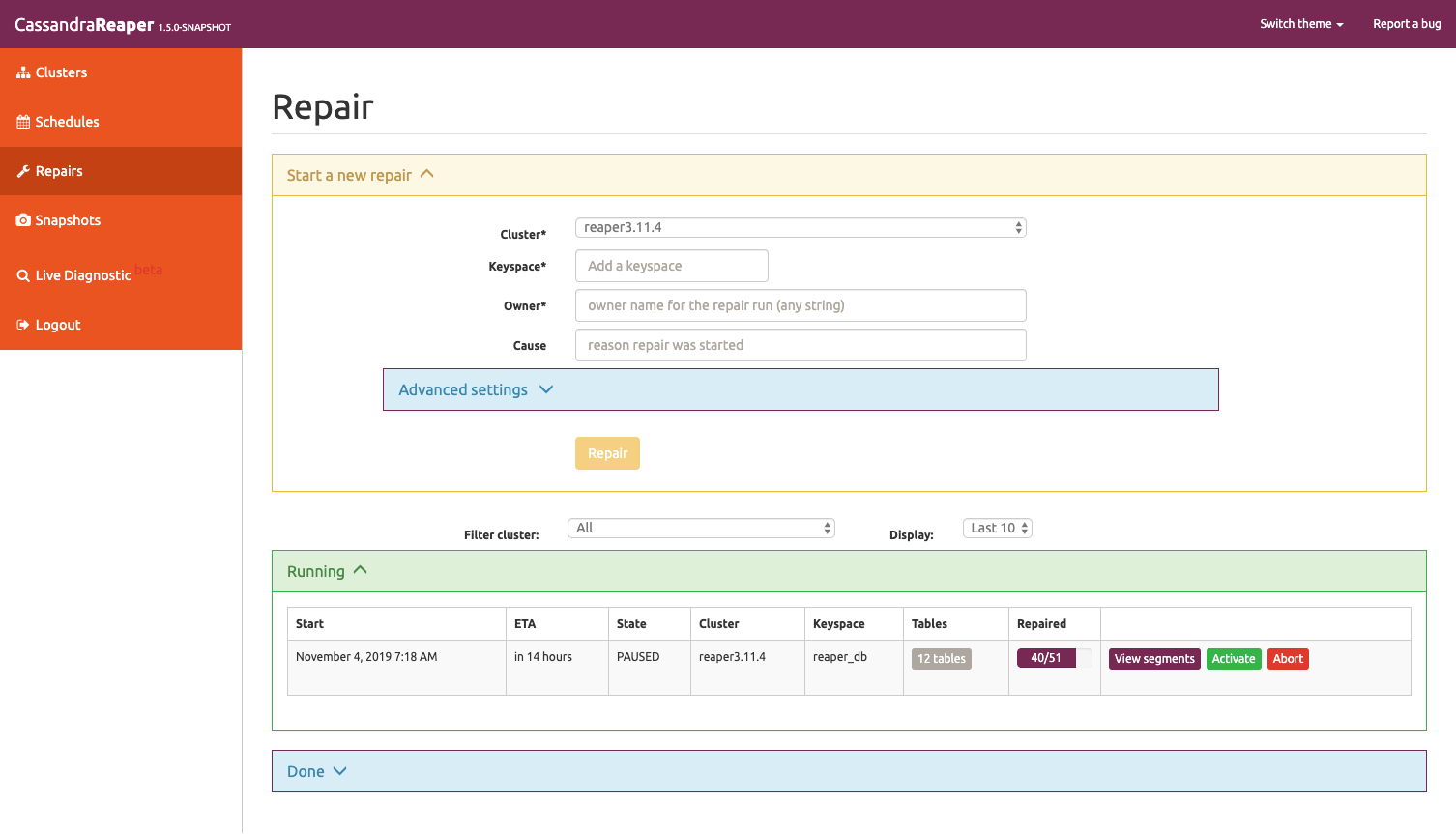Viewport: 1456px width, 834px height.
Task: Click the yellow Repair button
Action: [x=607, y=453]
